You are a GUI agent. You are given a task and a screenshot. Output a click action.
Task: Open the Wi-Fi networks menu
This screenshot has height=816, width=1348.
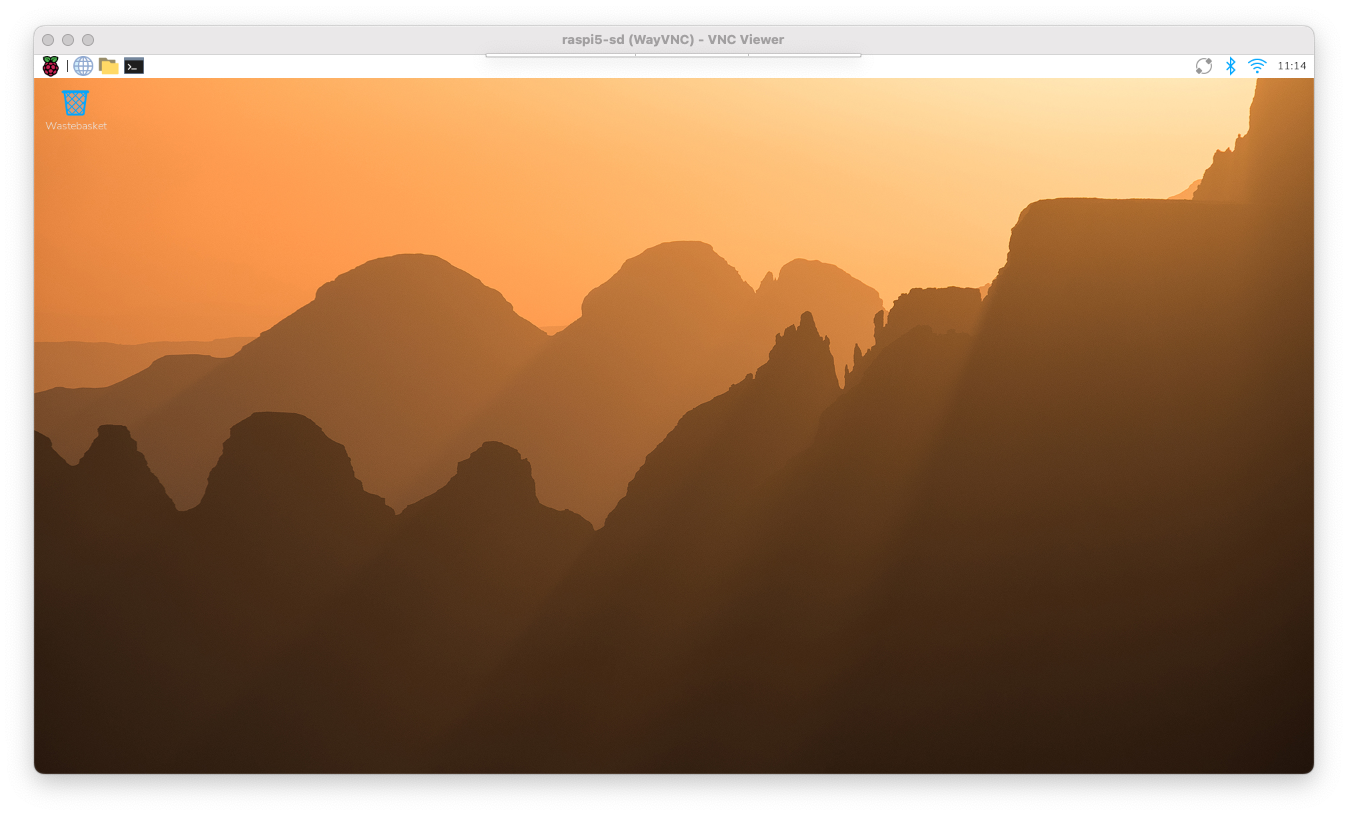pos(1257,66)
